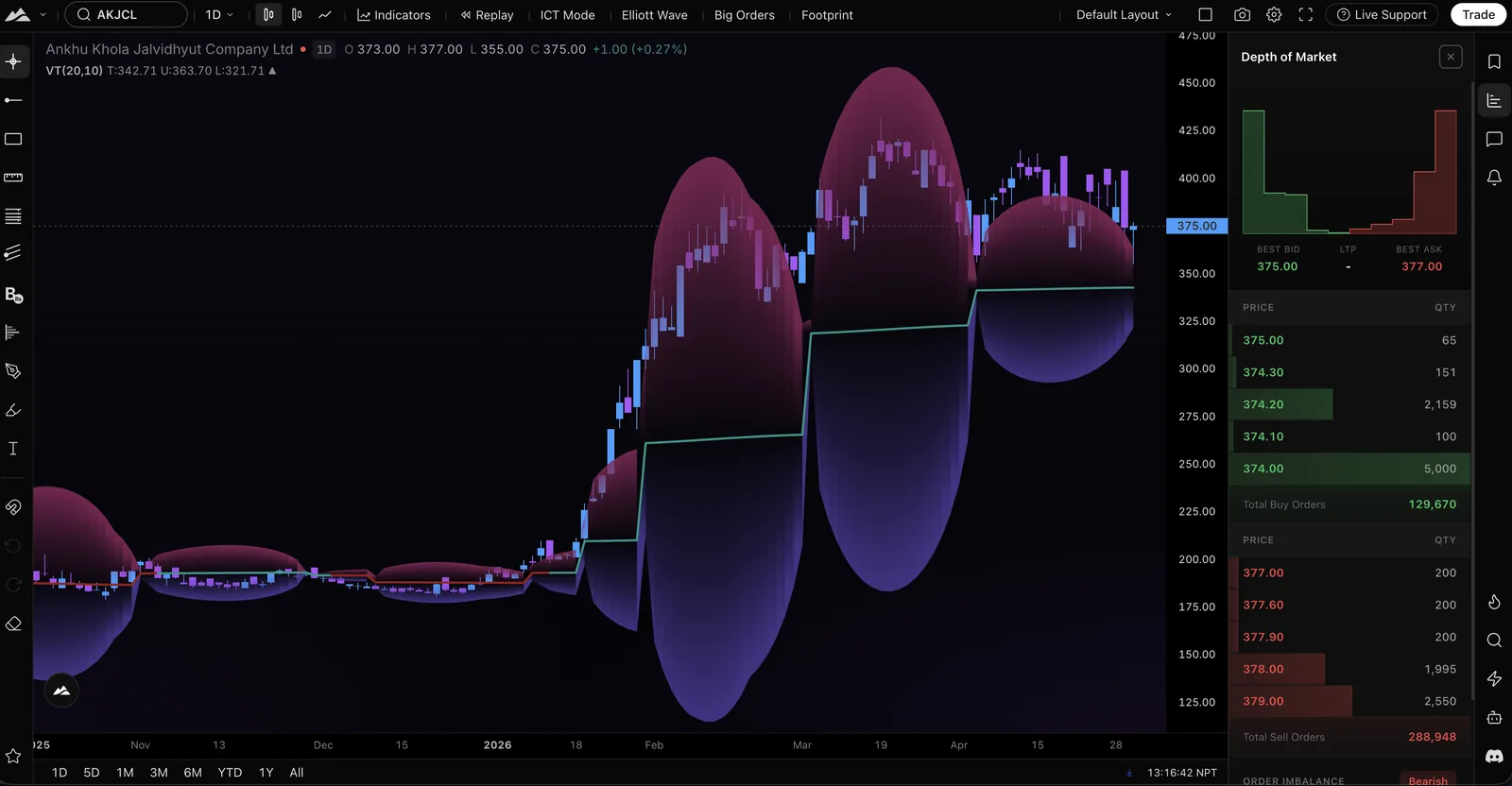Select the trend line drawing tool

click(x=13, y=100)
